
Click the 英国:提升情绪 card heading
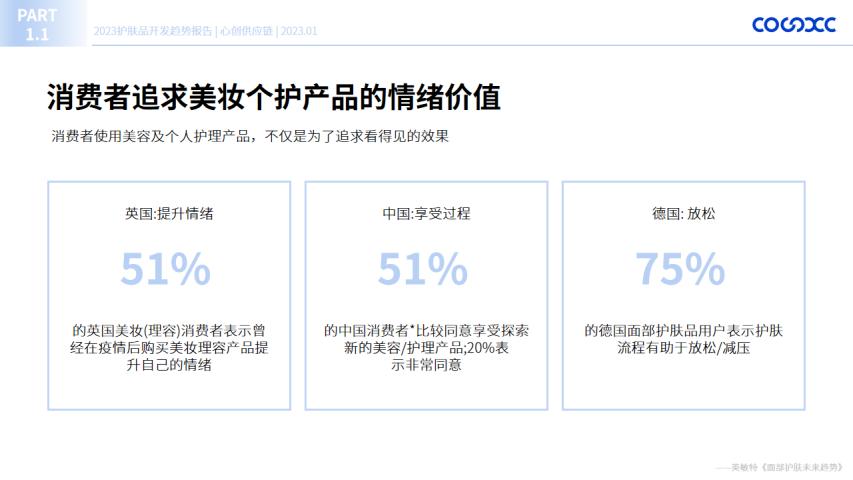[x=169, y=214]
